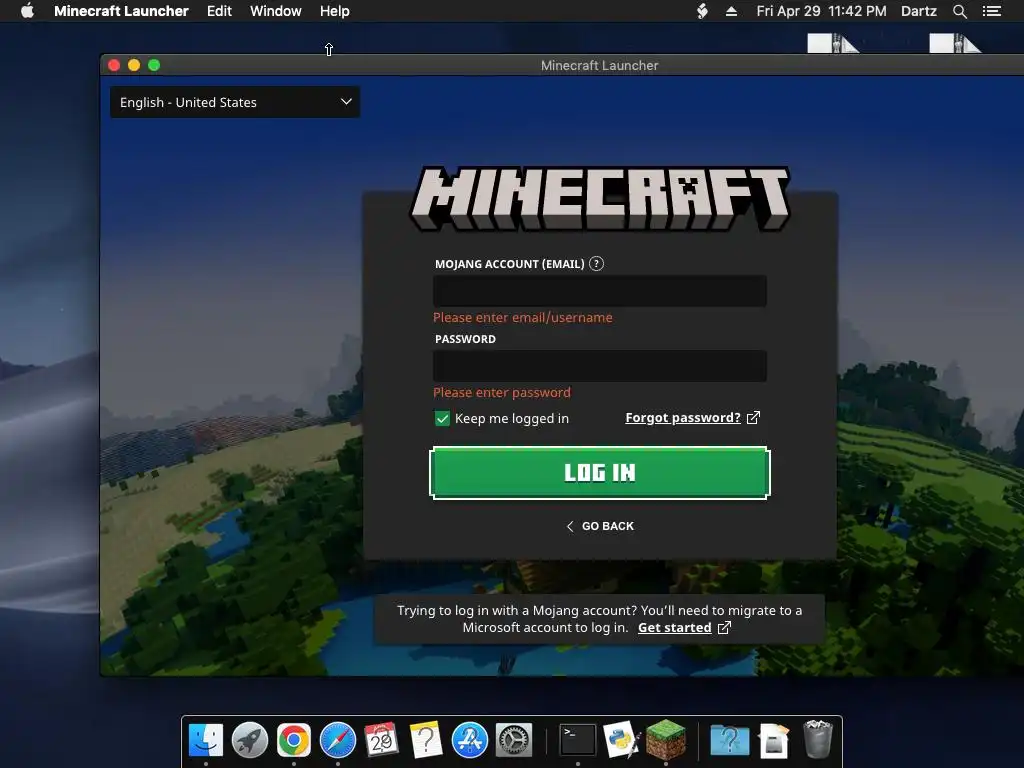The image size is (1024, 768).
Task: Open the Window menu
Action: pos(276,11)
